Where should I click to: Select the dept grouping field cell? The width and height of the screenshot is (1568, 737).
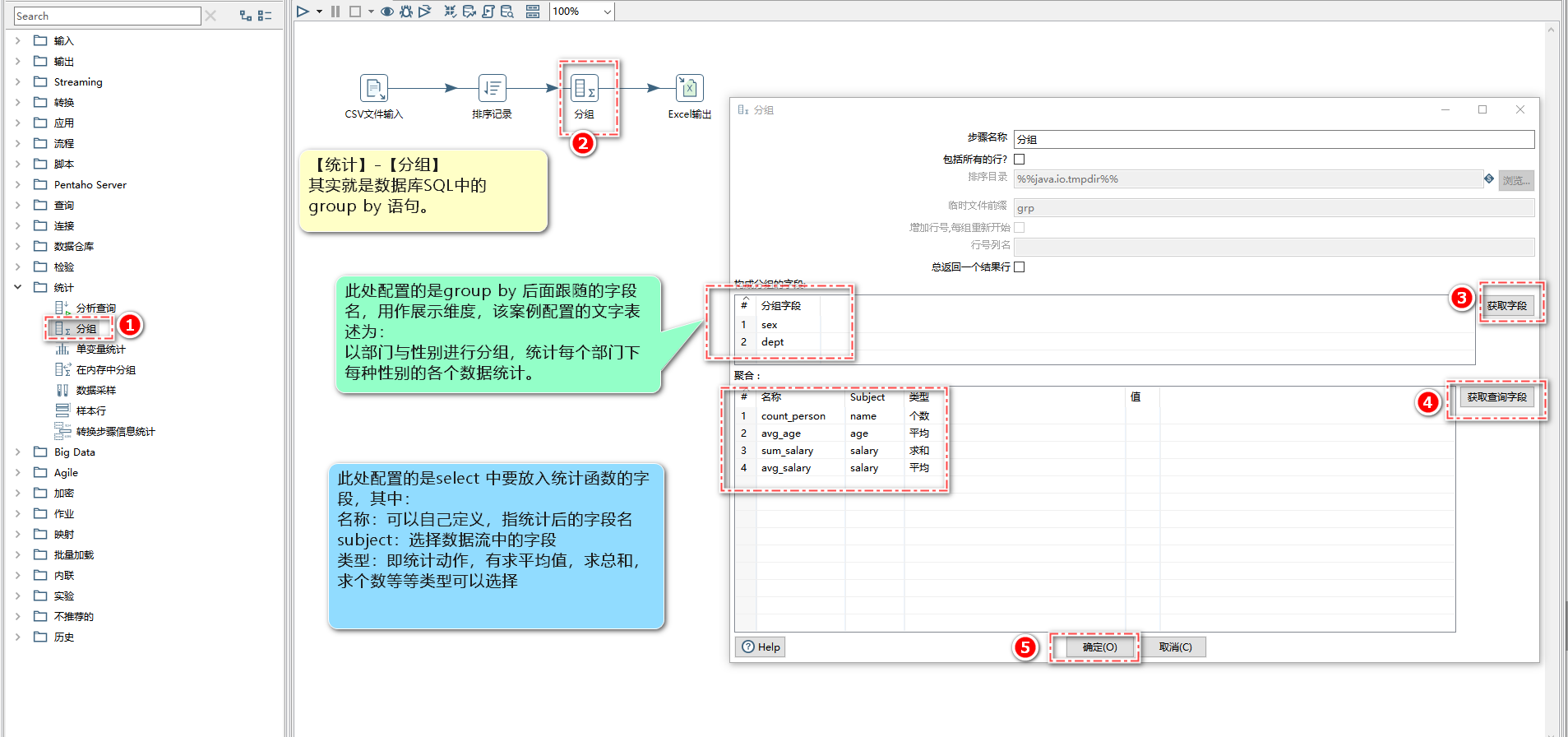(789, 342)
